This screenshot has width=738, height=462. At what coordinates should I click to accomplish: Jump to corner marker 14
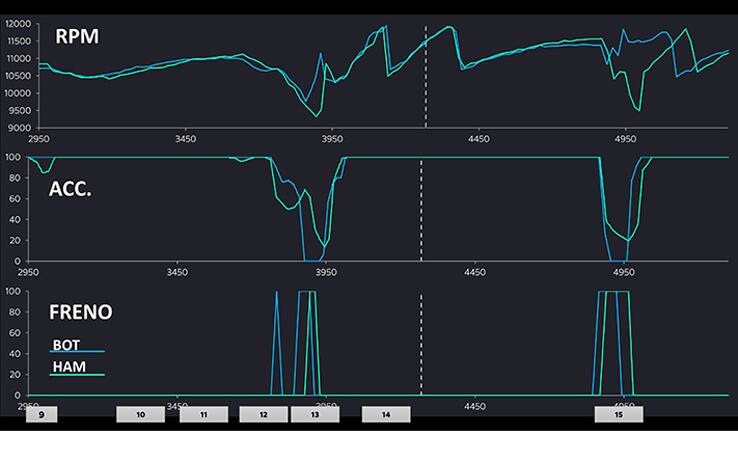pyautogui.click(x=385, y=414)
